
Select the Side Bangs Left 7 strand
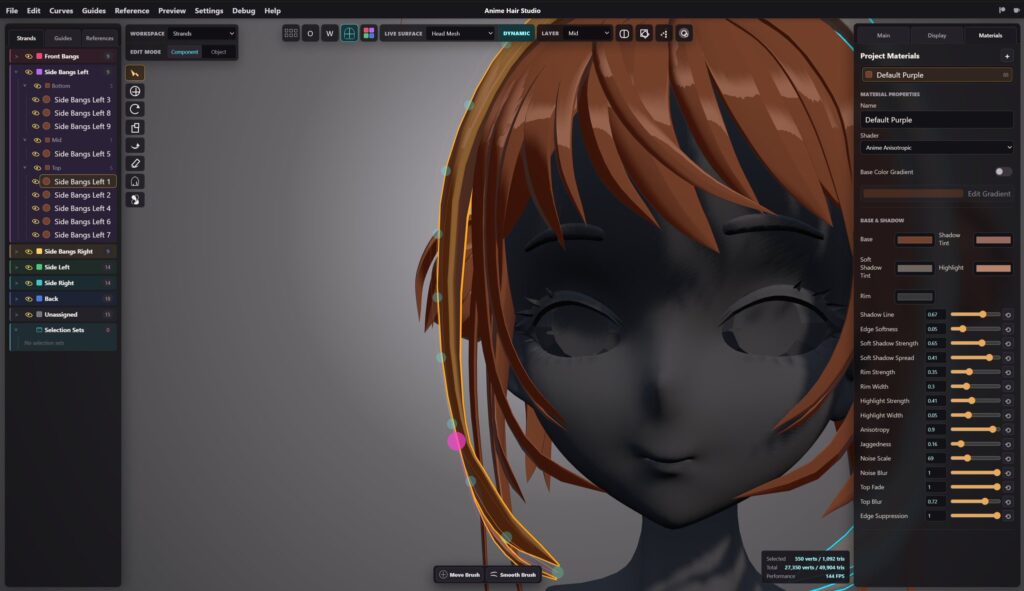(82, 234)
